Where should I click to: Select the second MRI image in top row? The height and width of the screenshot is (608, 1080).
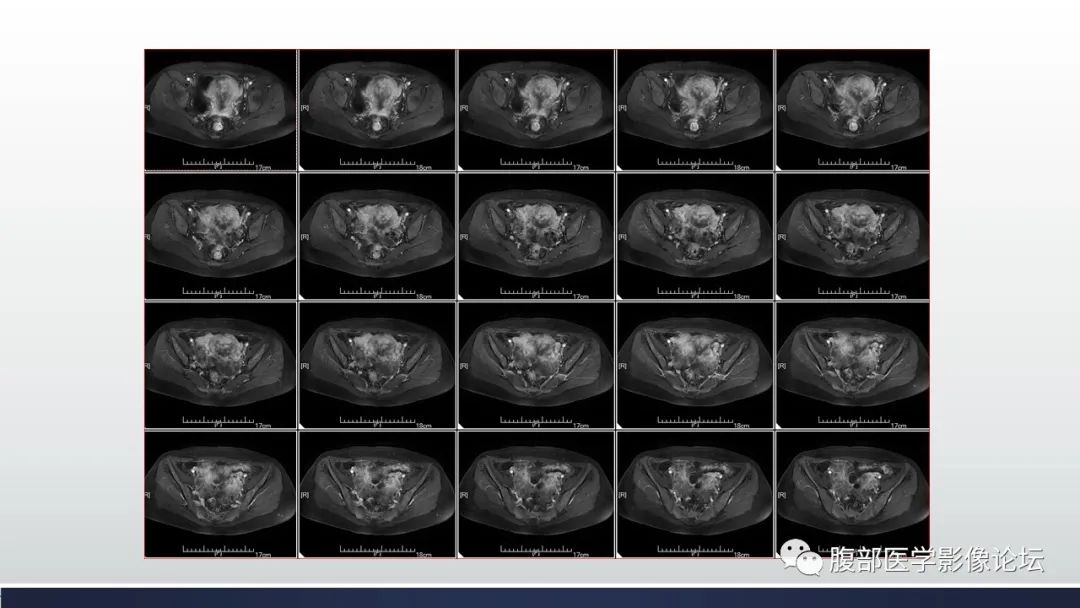pyautogui.click(x=378, y=110)
